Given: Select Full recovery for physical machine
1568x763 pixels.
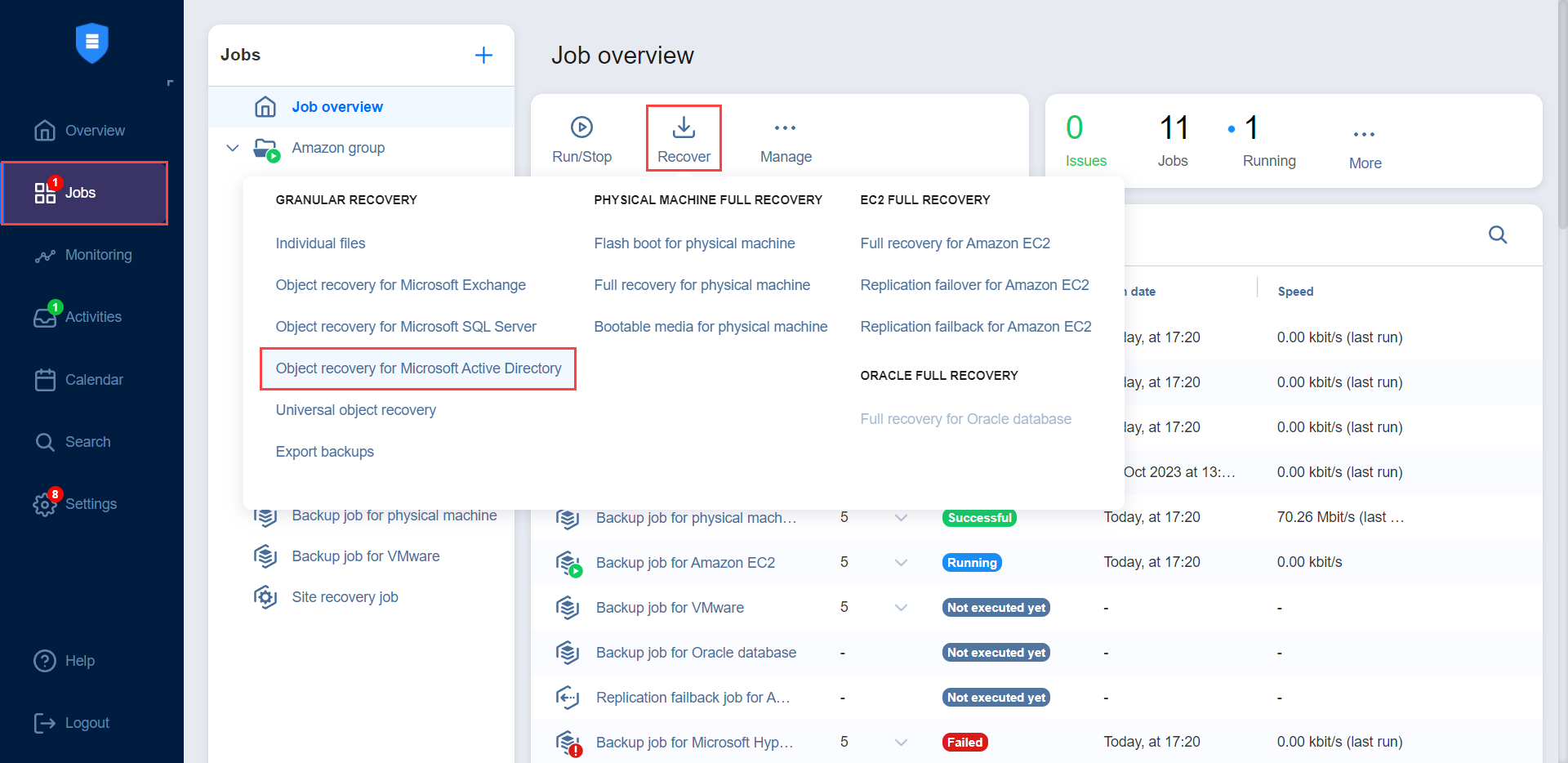Looking at the screenshot, I should (702, 285).
